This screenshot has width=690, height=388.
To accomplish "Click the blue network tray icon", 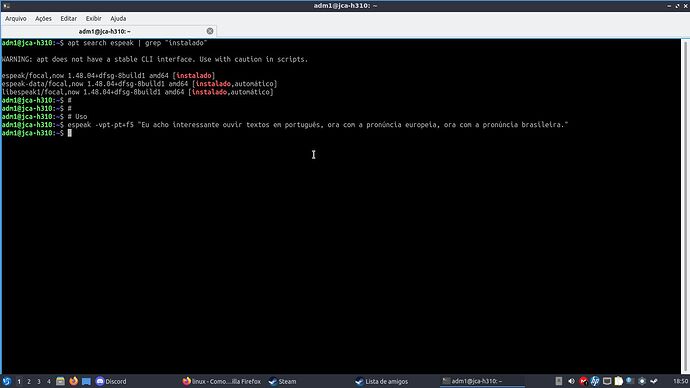I will pos(630,381).
